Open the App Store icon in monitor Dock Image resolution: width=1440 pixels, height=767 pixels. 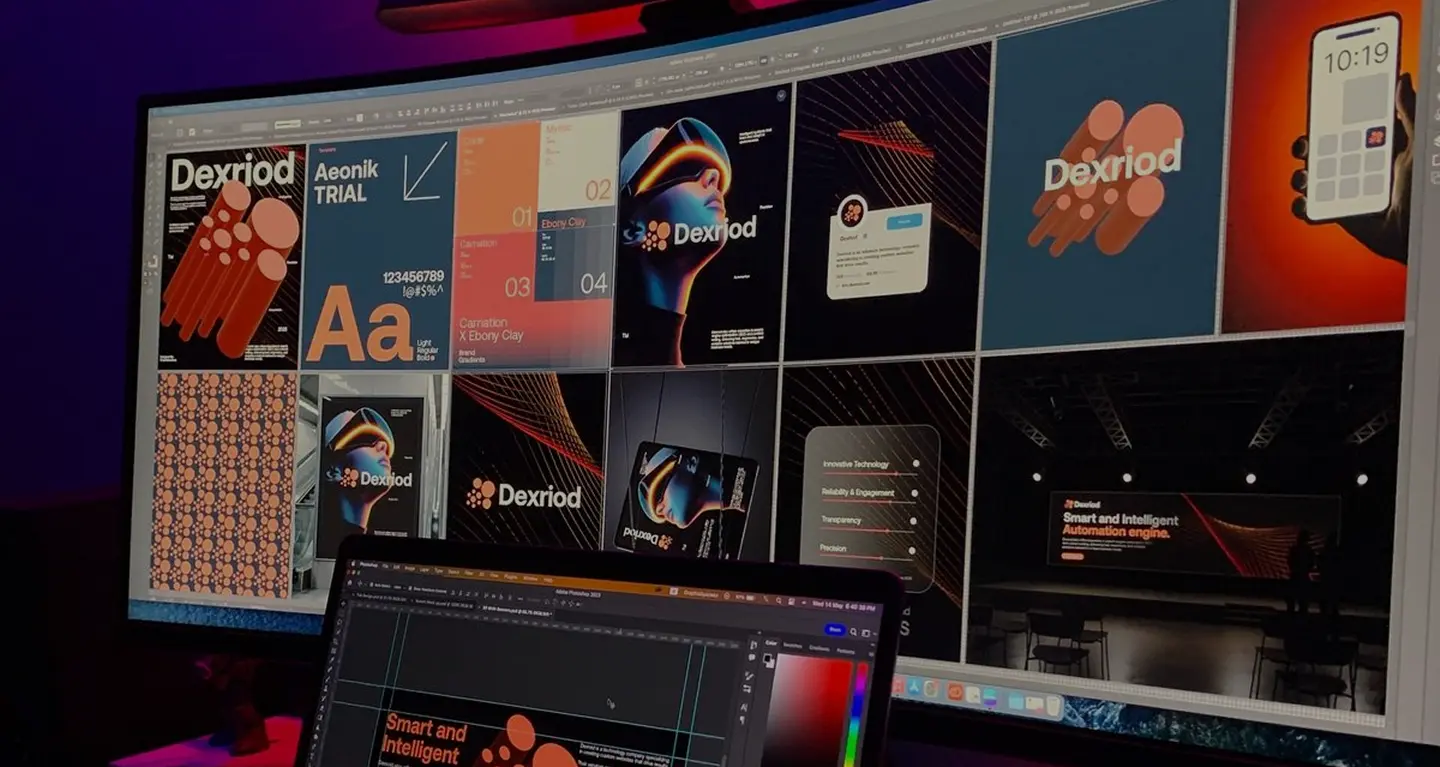tap(914, 686)
